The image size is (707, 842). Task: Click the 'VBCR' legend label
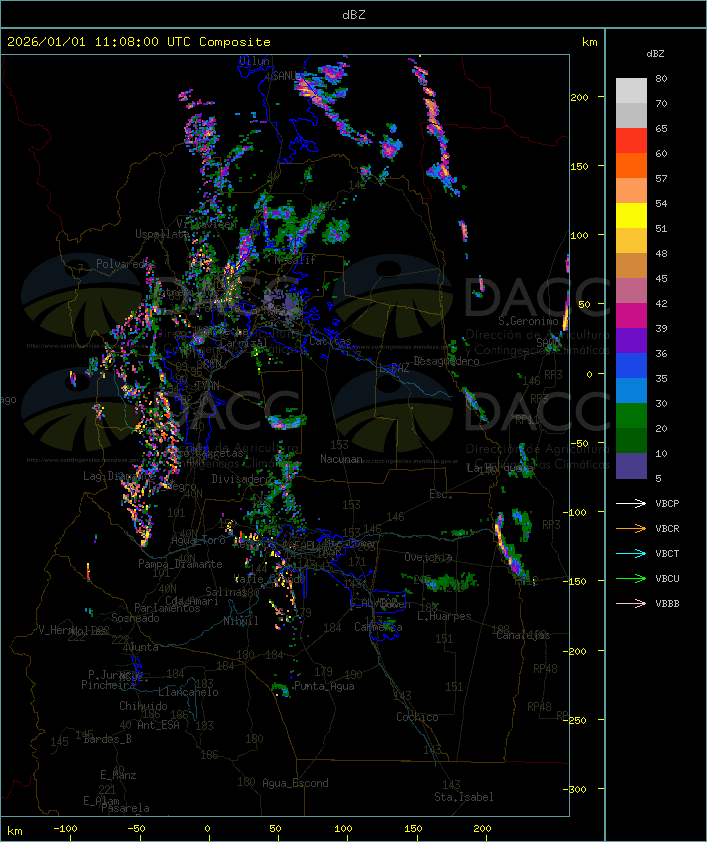(x=667, y=528)
